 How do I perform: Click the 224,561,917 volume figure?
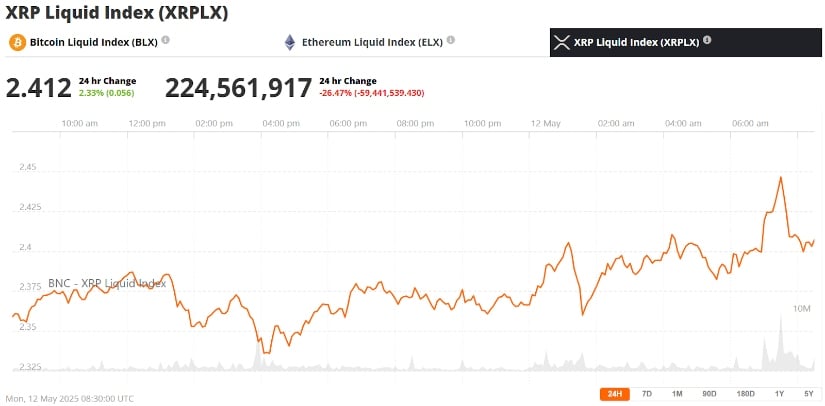tap(238, 88)
